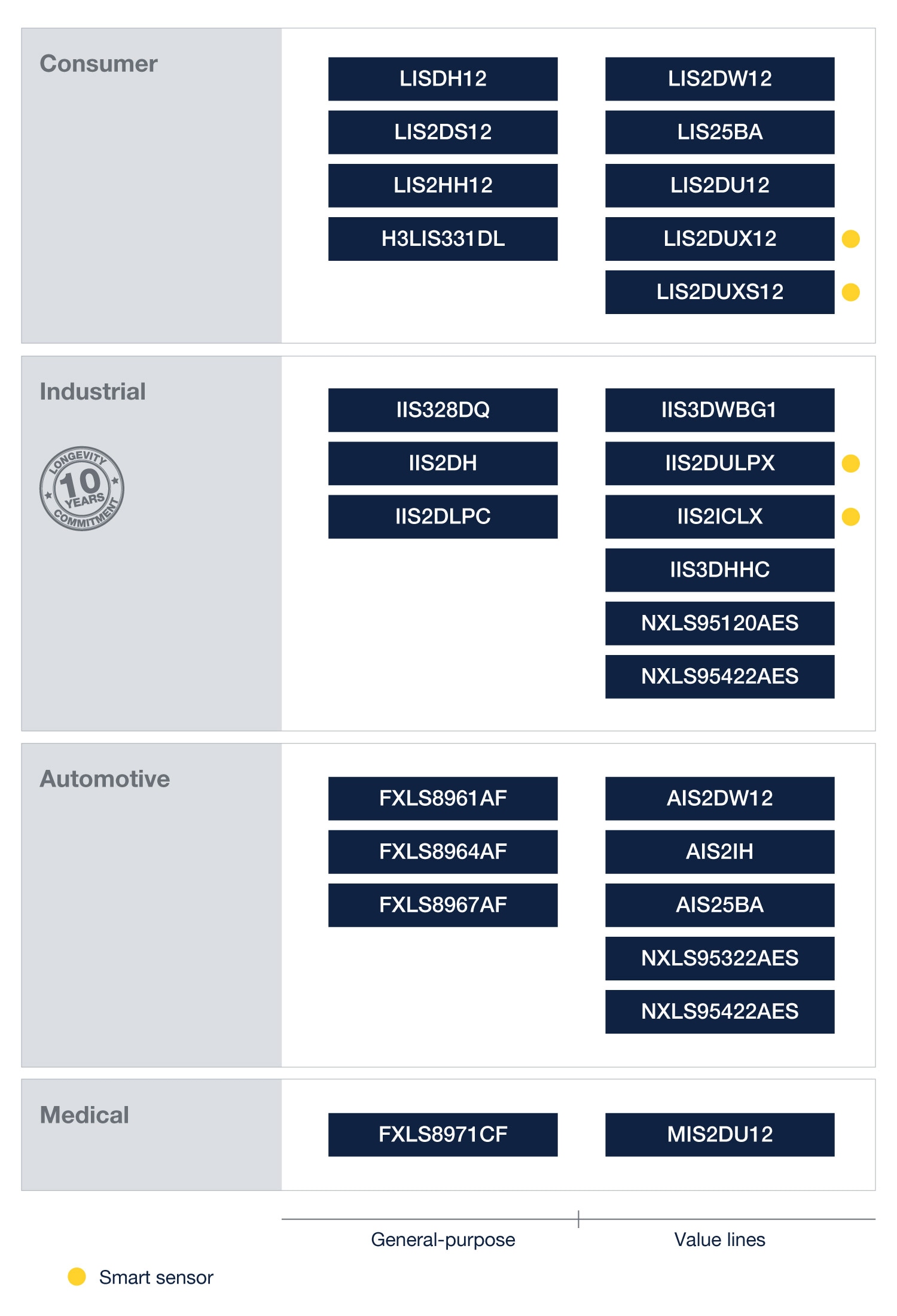Screen dimensions: 897x1316
Task: Open the H3LIS331DL product tile
Action: click(x=443, y=239)
